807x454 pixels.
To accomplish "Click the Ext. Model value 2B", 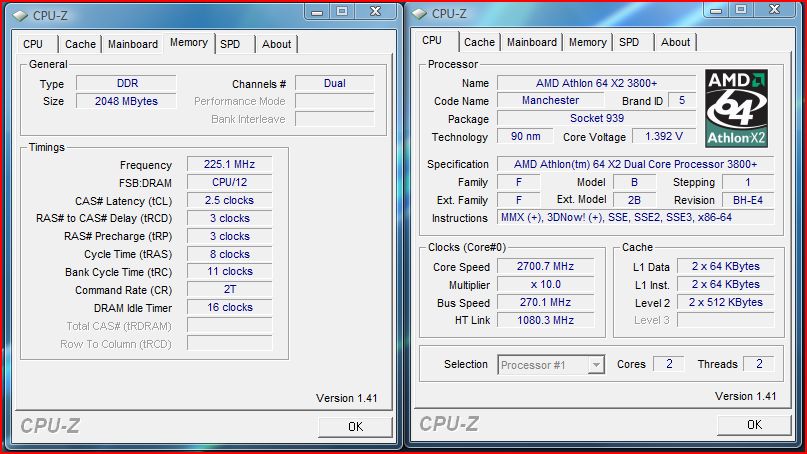I will point(634,200).
